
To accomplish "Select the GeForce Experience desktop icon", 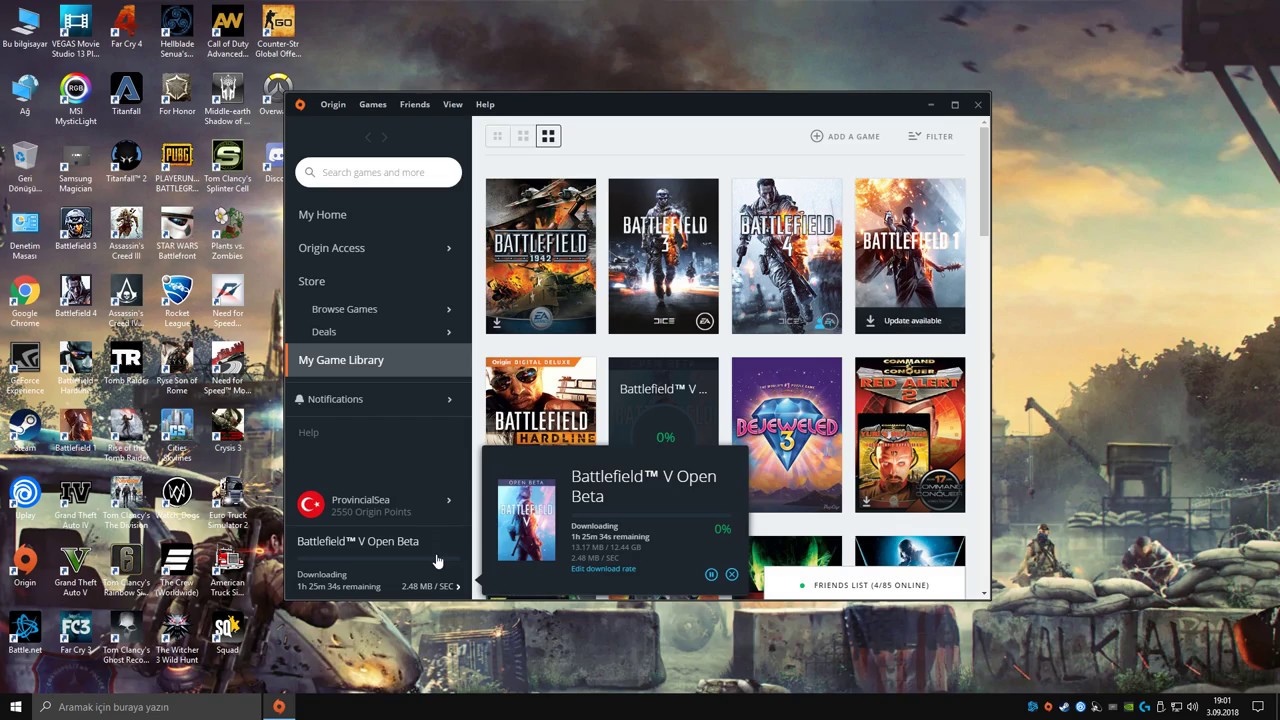I will (25, 370).
